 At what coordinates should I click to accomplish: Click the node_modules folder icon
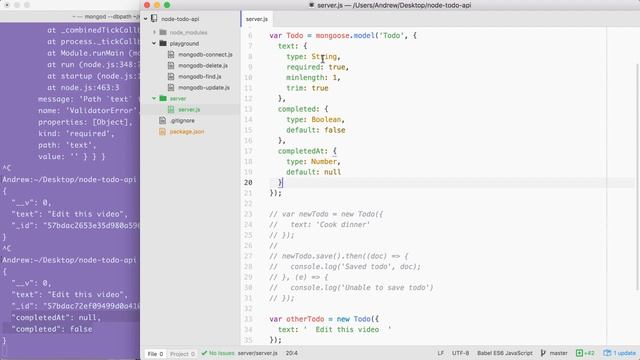coord(163,32)
